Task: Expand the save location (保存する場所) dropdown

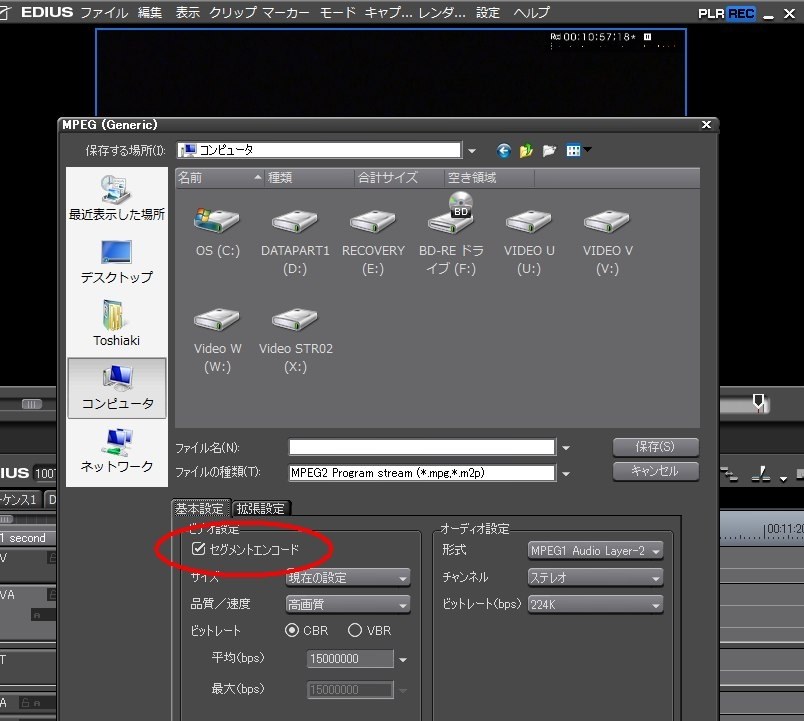Action: [472, 151]
